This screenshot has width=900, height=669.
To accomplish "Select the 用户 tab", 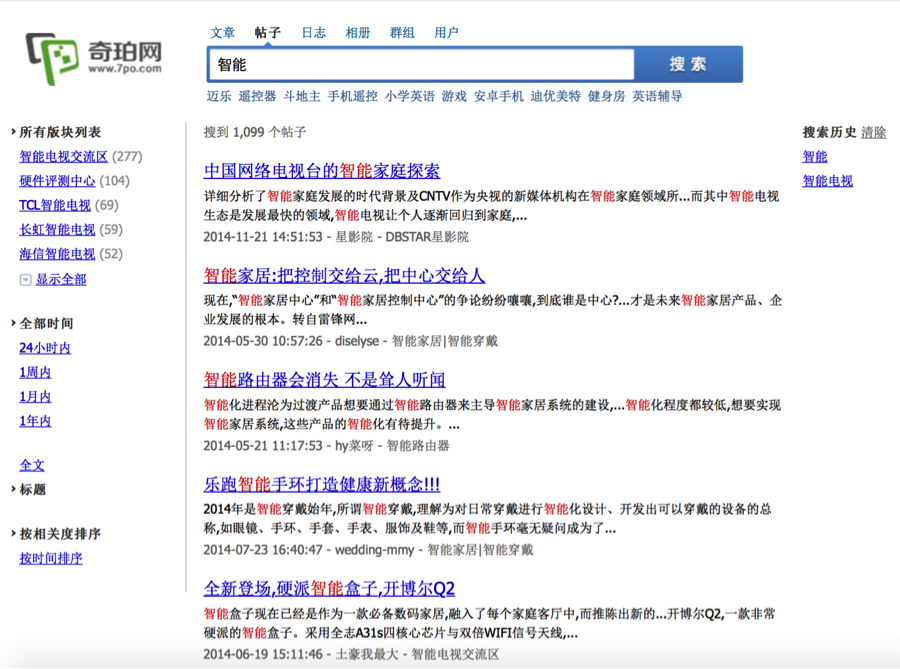I will tap(446, 33).
